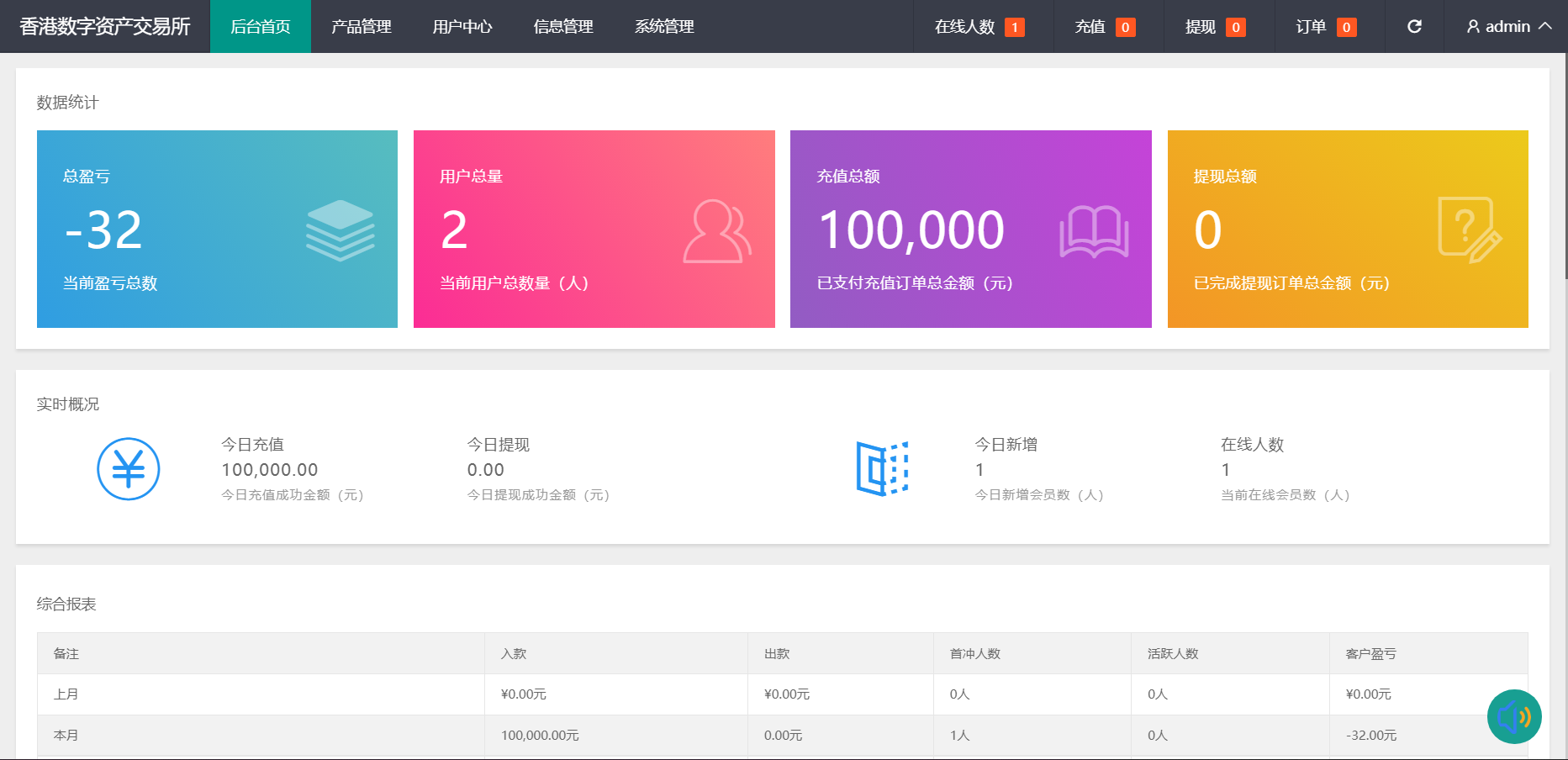The height and width of the screenshot is (760, 1568).
Task: Click the teal speaker sound icon
Action: pyautogui.click(x=1514, y=717)
